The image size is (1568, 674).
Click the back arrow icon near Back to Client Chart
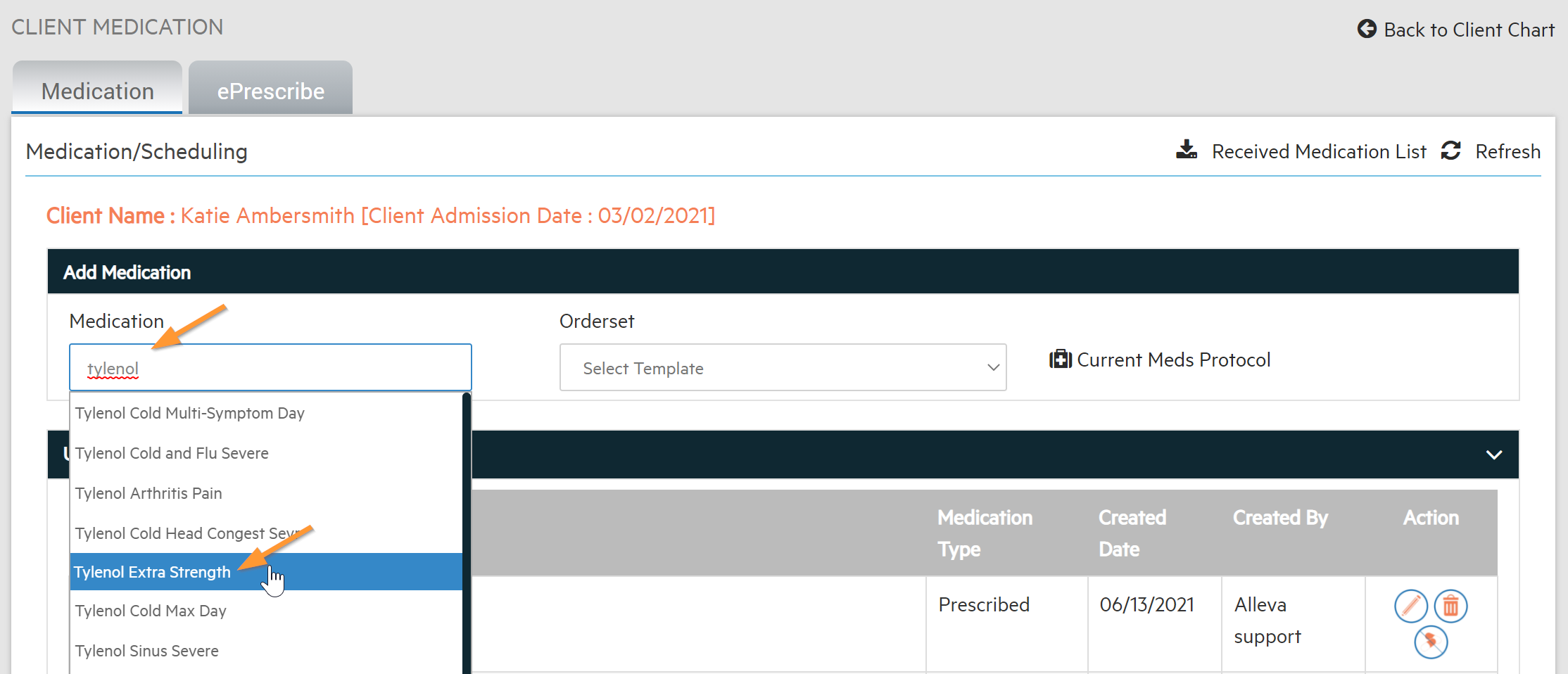[x=1366, y=29]
